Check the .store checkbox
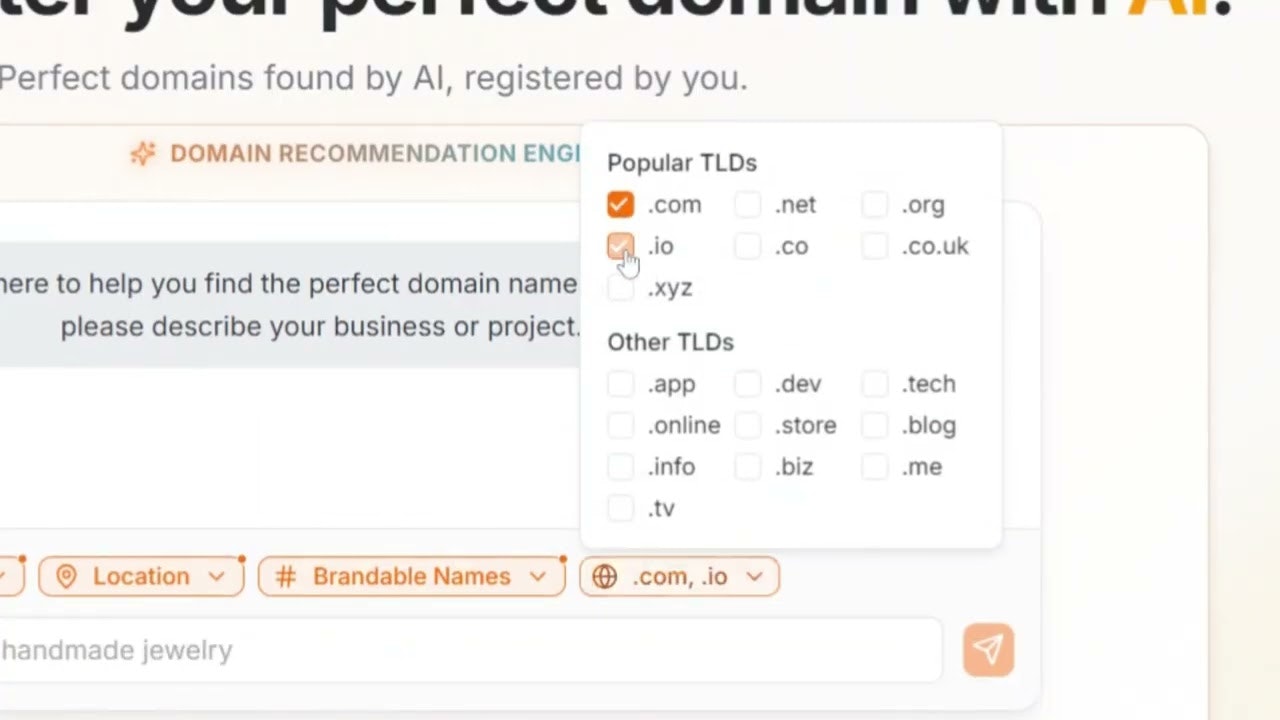The height and width of the screenshot is (720, 1280). pos(747,425)
